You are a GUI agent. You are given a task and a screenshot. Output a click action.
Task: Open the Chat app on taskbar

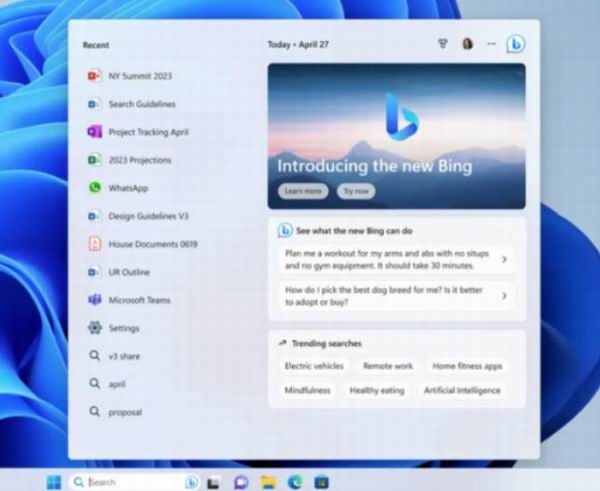click(241, 482)
